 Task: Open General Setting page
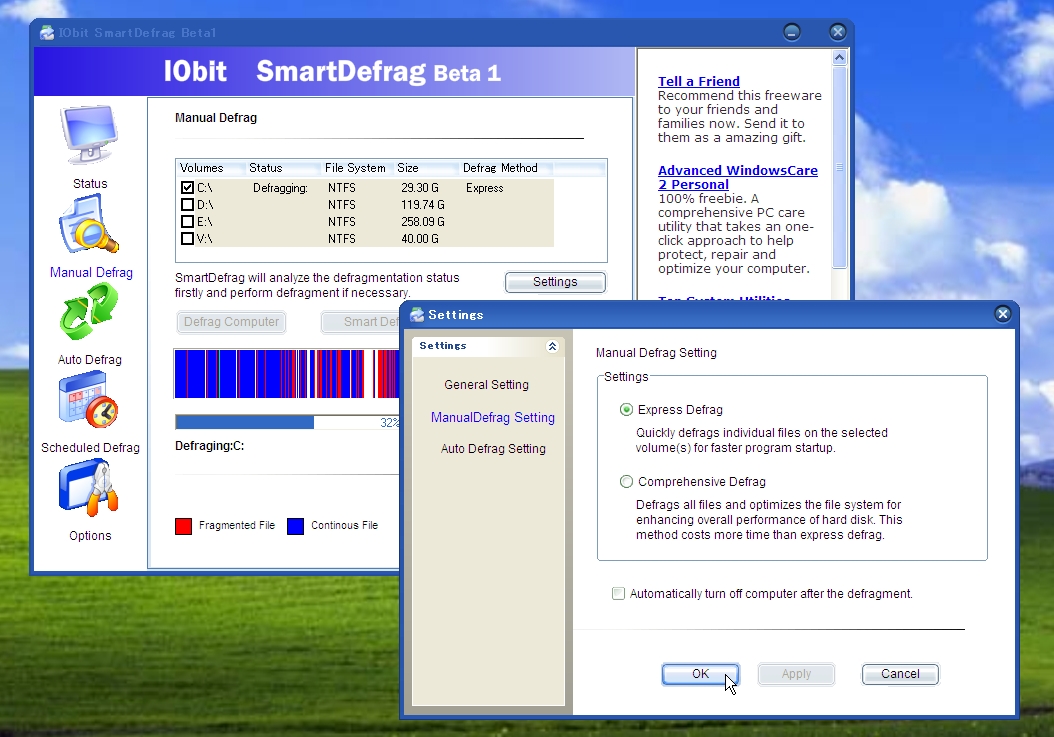click(x=487, y=385)
